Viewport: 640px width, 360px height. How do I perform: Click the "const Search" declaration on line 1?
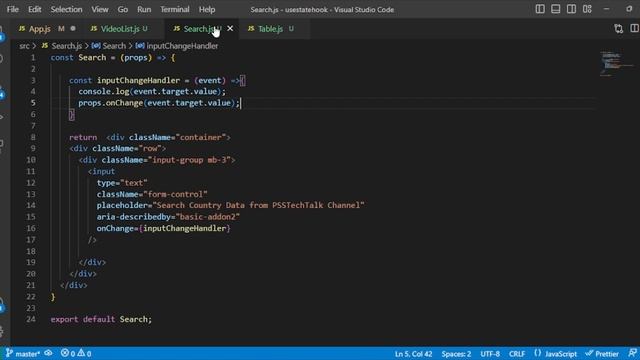pos(78,58)
